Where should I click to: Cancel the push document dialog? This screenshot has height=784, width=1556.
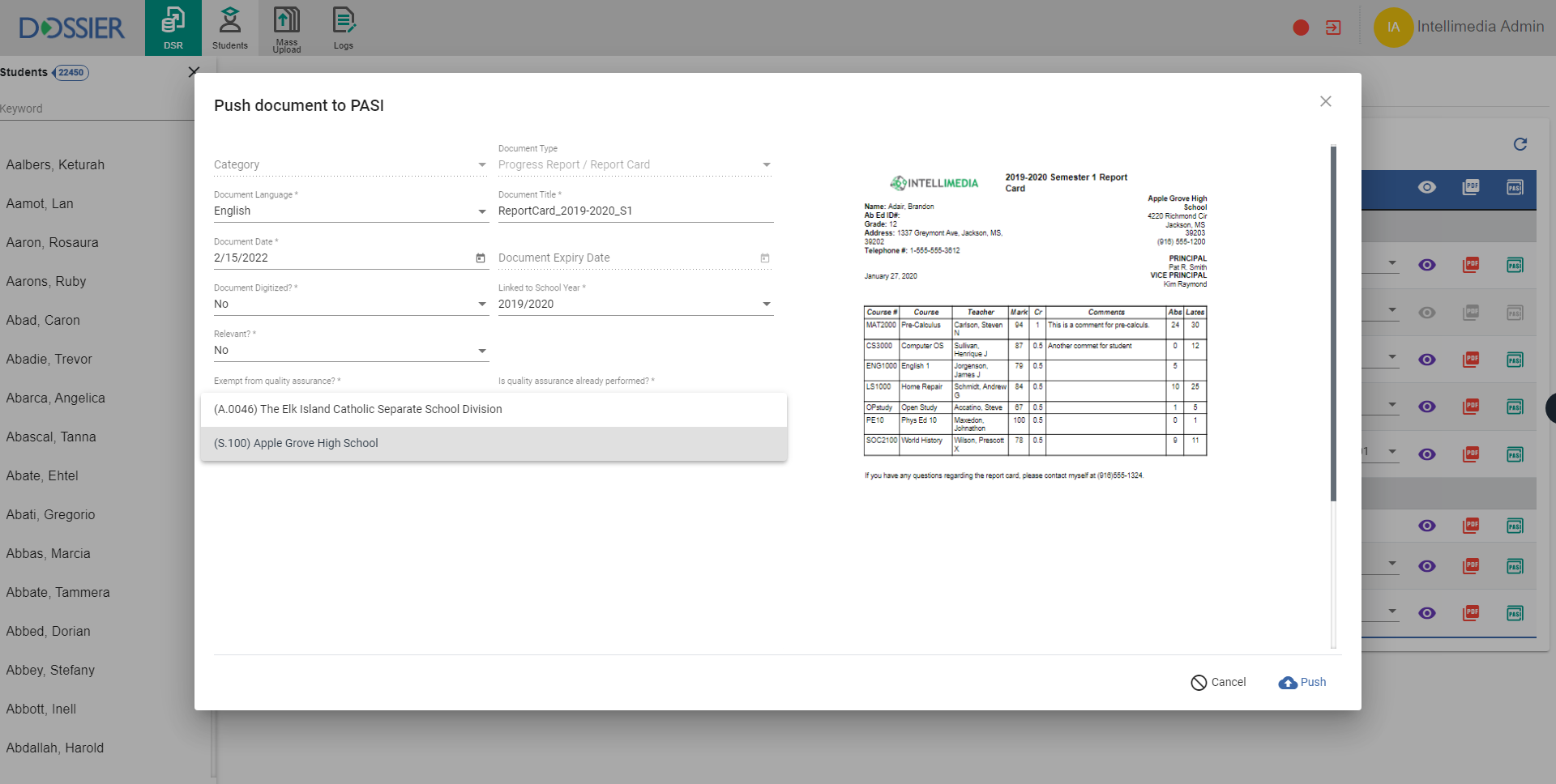point(1218,683)
